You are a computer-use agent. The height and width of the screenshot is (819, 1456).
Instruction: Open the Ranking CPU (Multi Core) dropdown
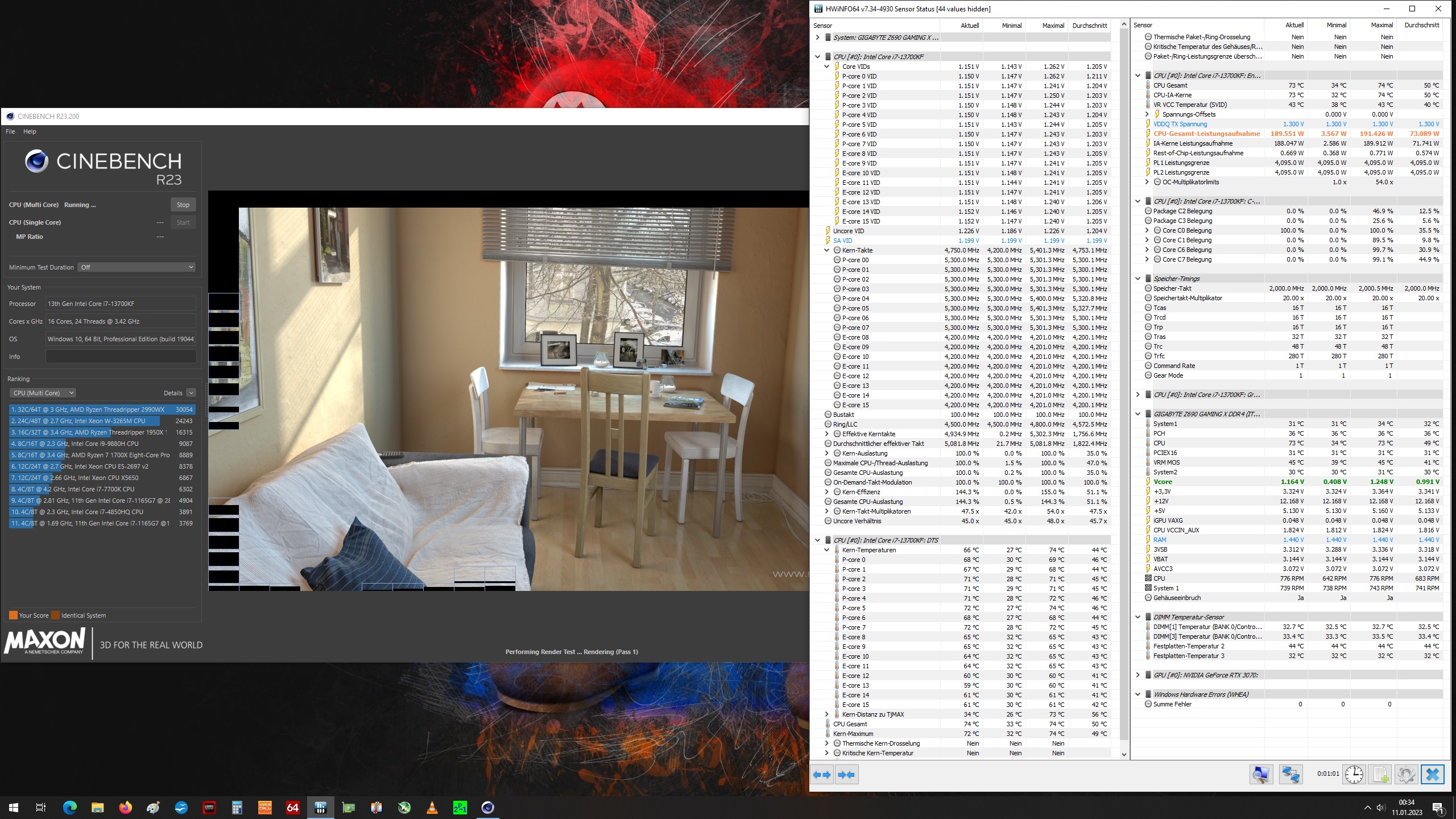pyautogui.click(x=43, y=392)
